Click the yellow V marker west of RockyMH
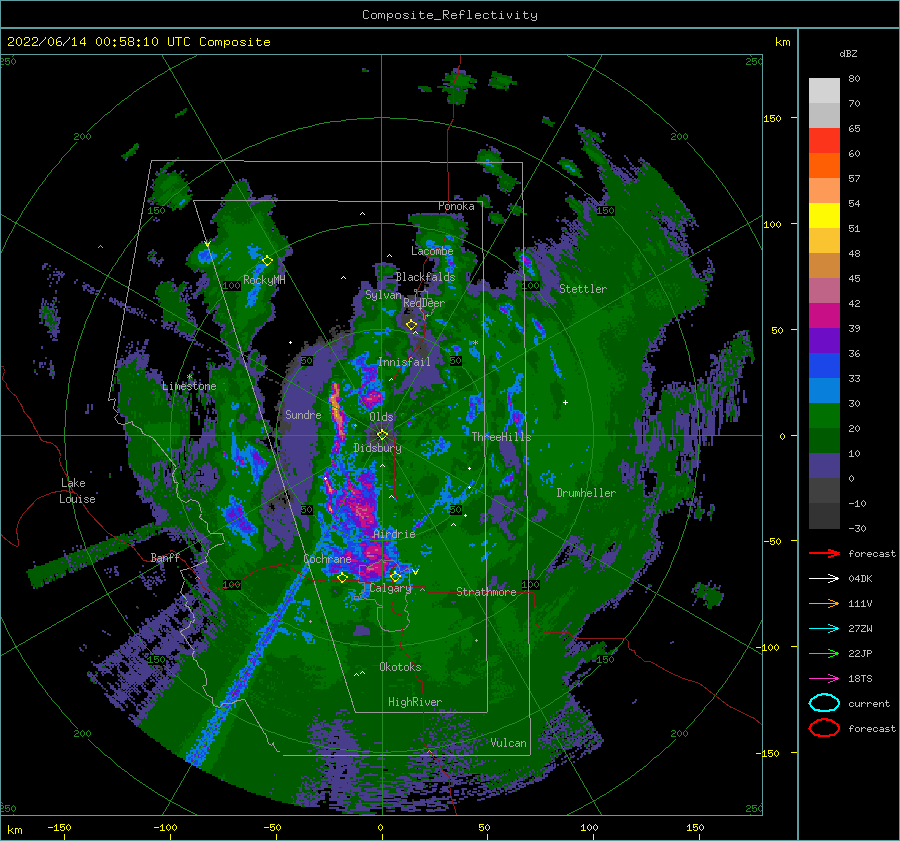The height and width of the screenshot is (841, 900). (207, 245)
